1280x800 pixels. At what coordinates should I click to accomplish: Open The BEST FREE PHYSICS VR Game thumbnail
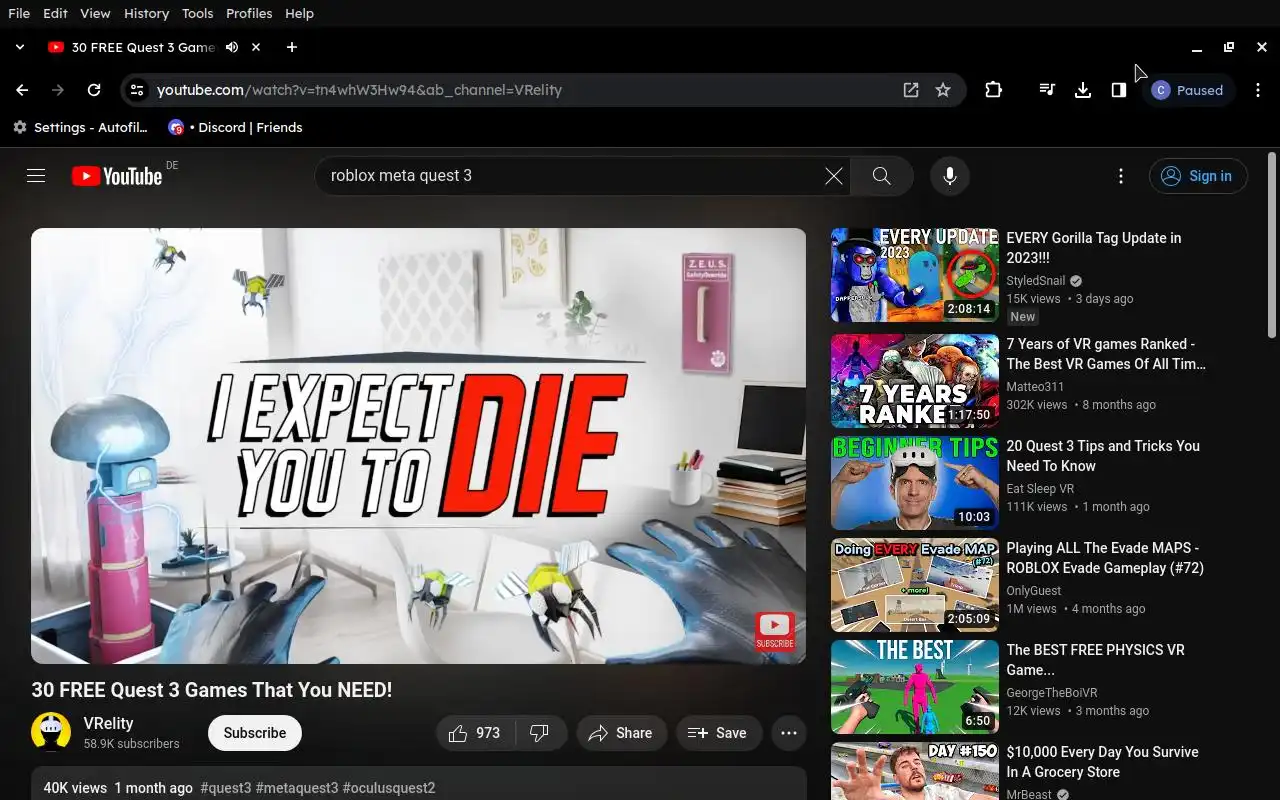click(x=915, y=687)
